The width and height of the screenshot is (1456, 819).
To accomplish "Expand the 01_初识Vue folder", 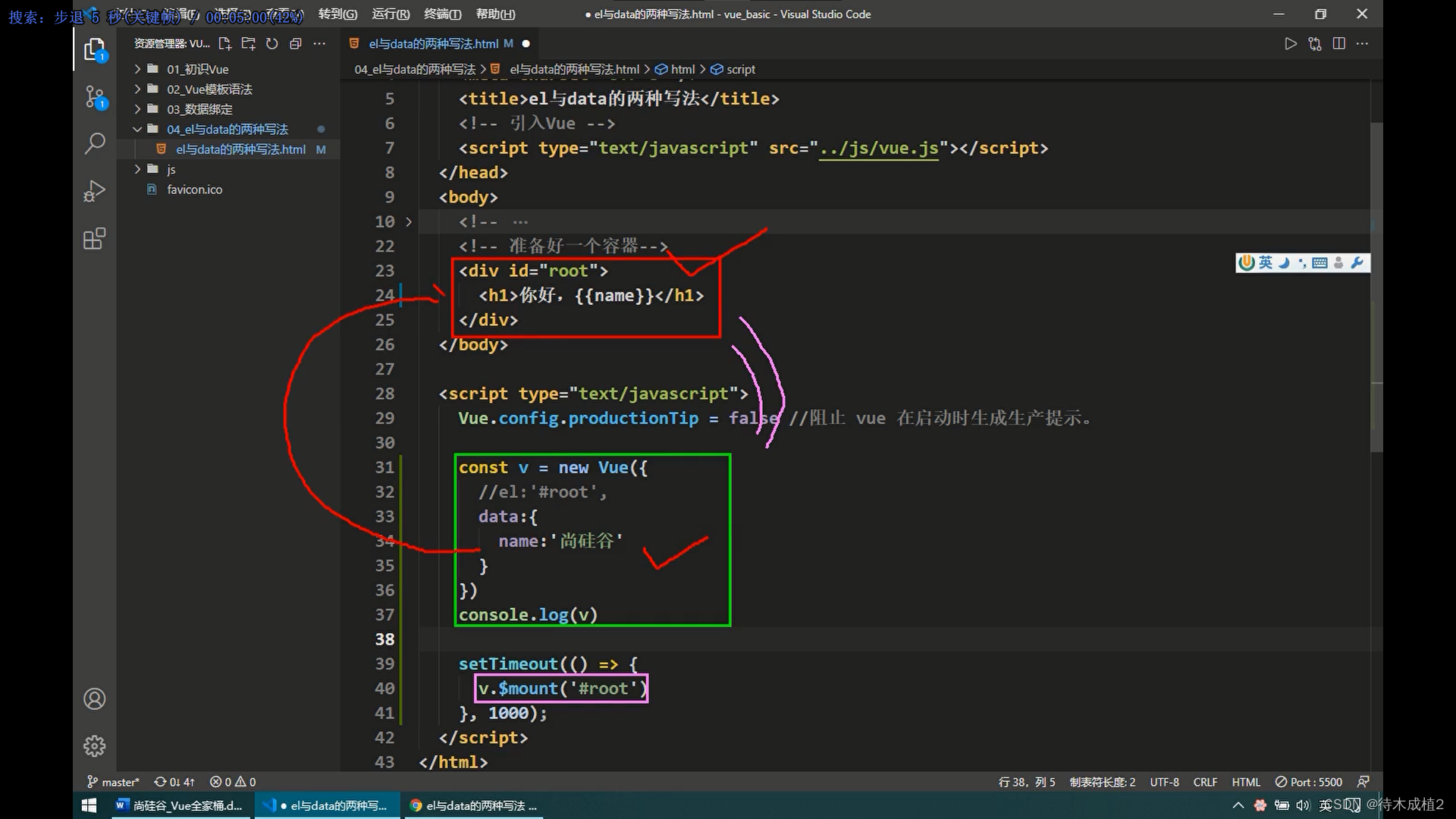I will tap(227, 69).
